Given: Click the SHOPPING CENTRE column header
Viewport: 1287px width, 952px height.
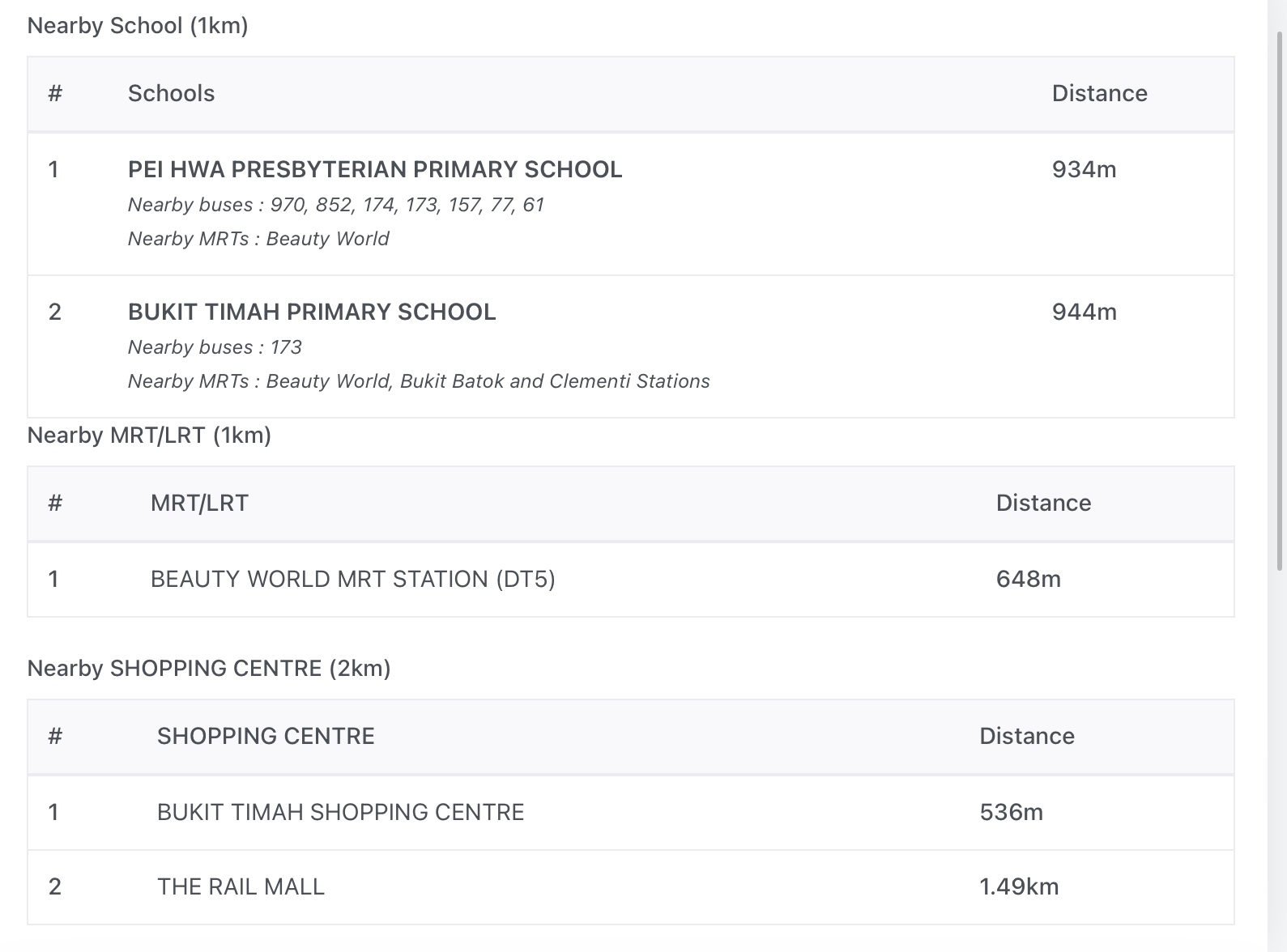Looking at the screenshot, I should click(266, 736).
